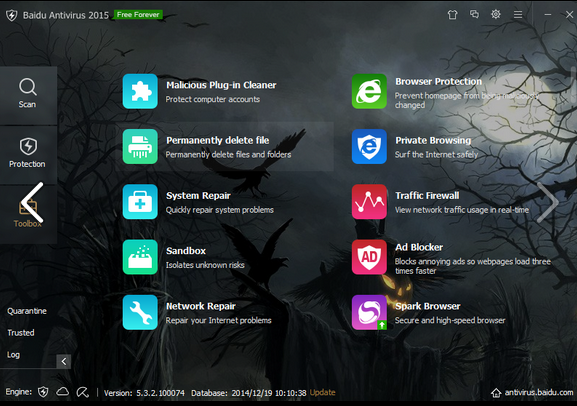Screen dimensions: 577x406
Task: Open the Network Repair wrench icon
Action: tap(140, 312)
